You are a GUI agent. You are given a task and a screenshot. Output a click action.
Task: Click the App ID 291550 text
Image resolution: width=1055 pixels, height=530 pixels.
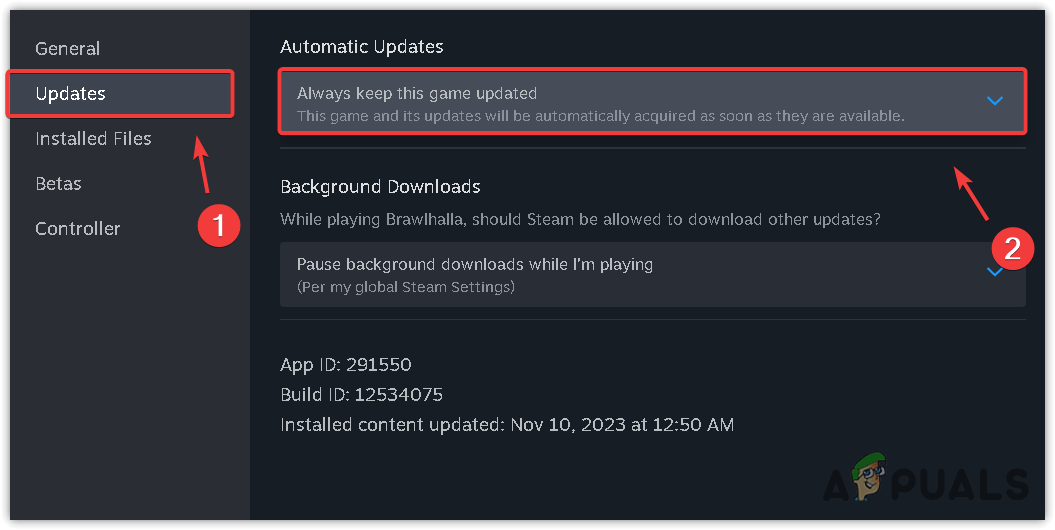346,365
